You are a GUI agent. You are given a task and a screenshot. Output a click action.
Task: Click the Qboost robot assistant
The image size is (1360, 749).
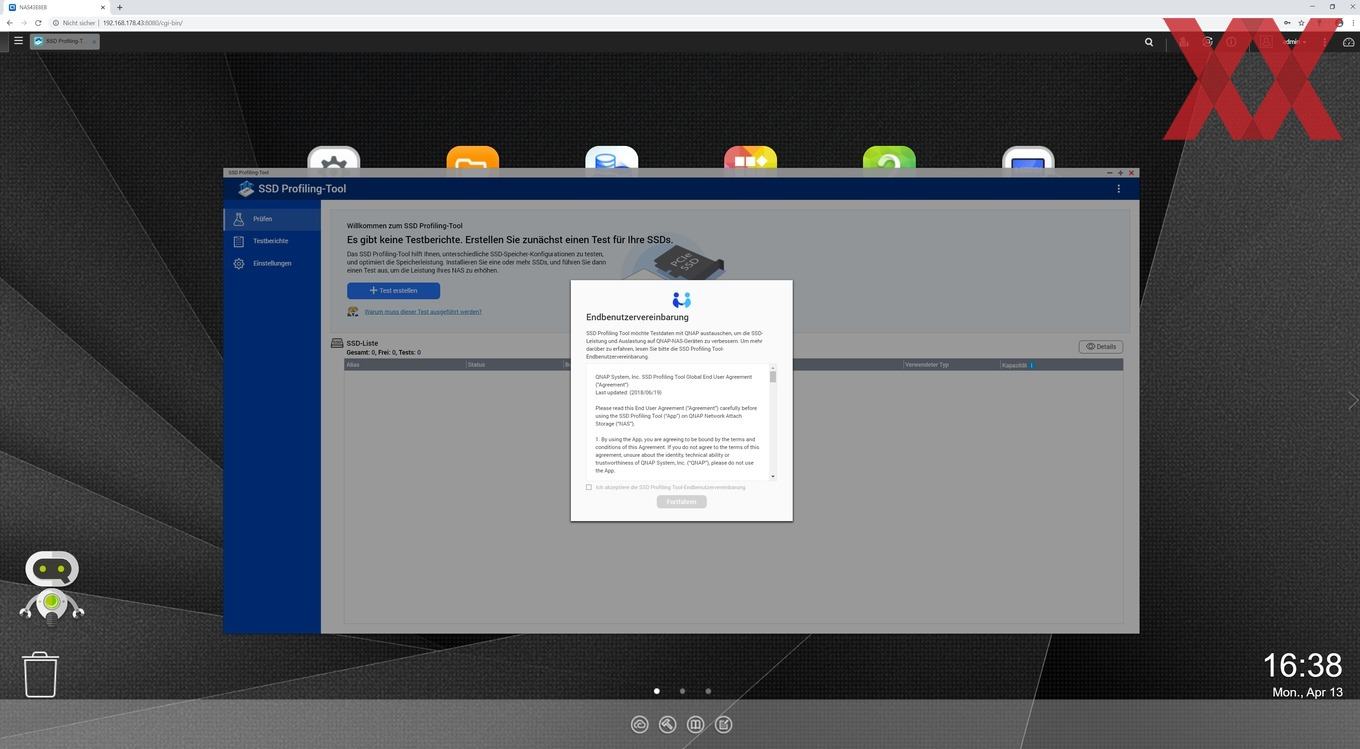[51, 587]
